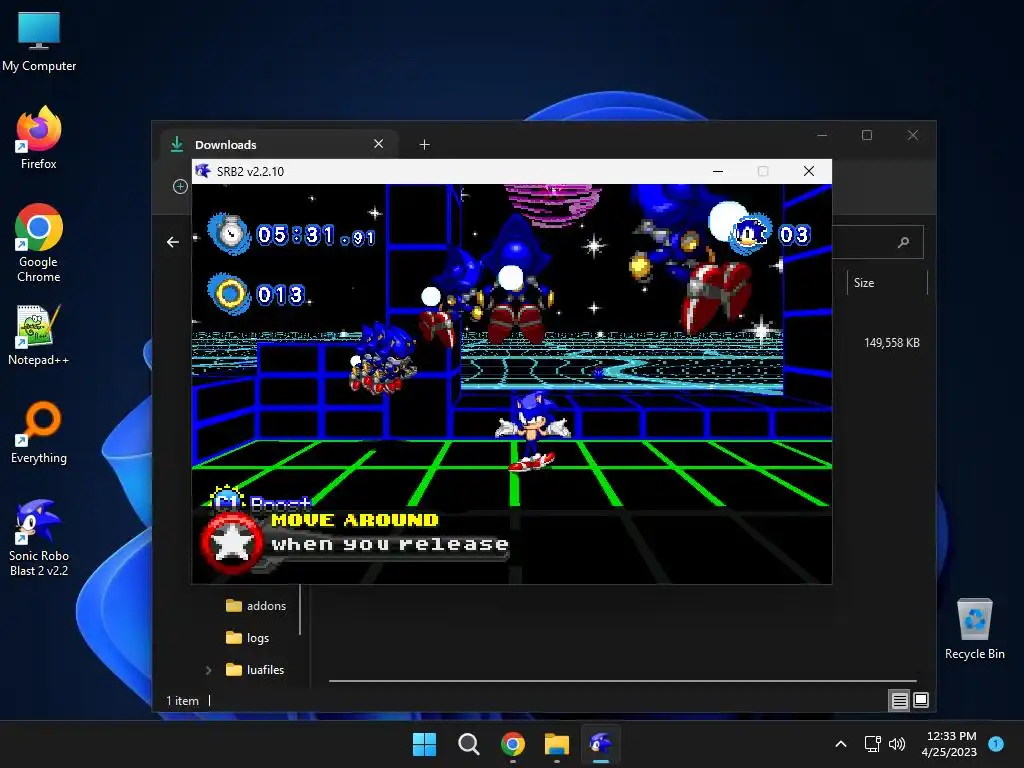The image size is (1024, 768).
Task: Add a new File Explorer tab
Action: point(424,144)
